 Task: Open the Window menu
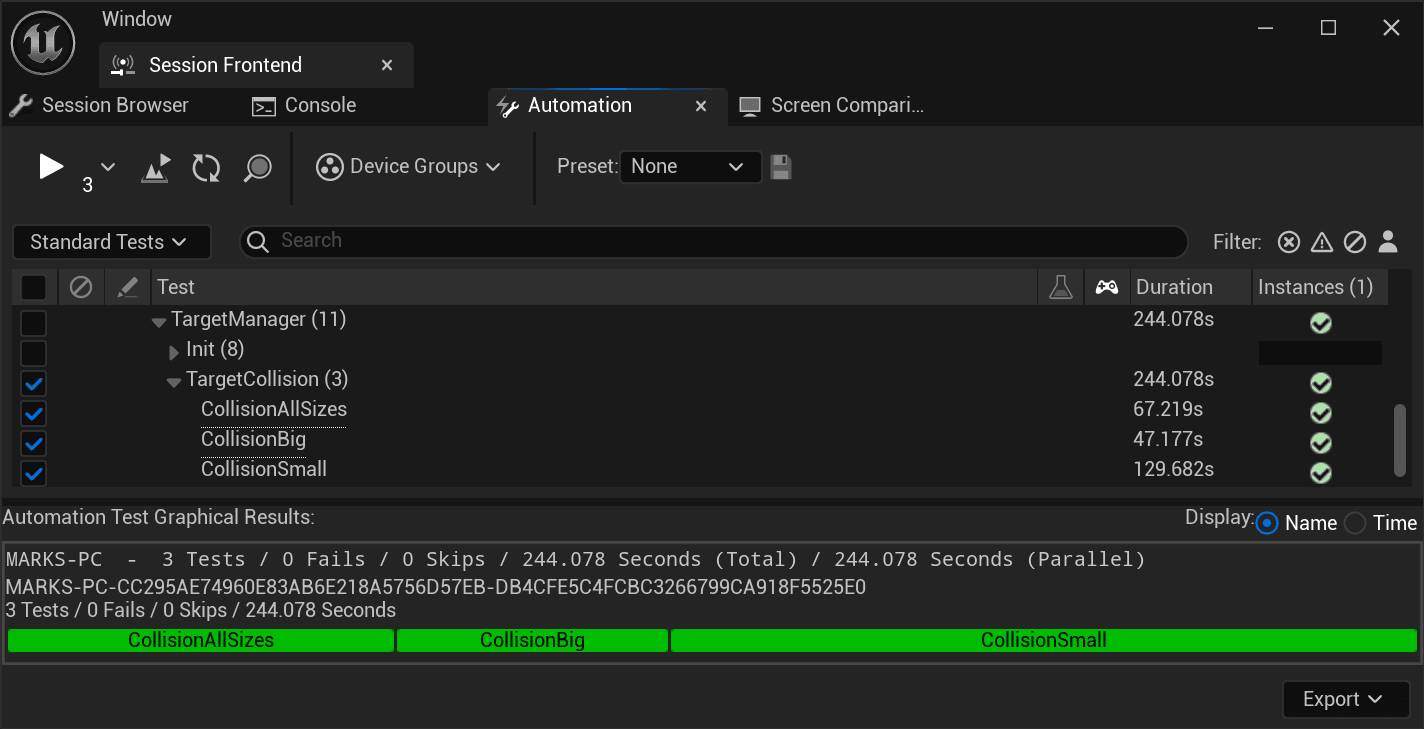137,19
